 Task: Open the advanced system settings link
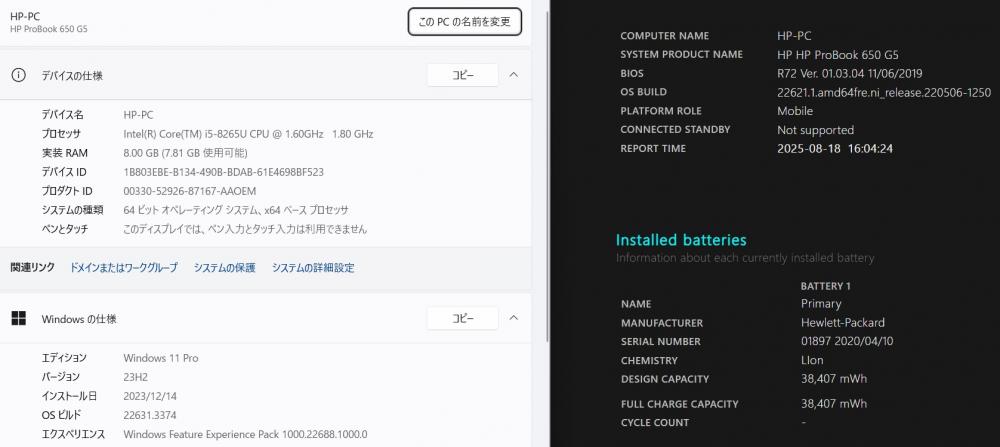click(313, 268)
